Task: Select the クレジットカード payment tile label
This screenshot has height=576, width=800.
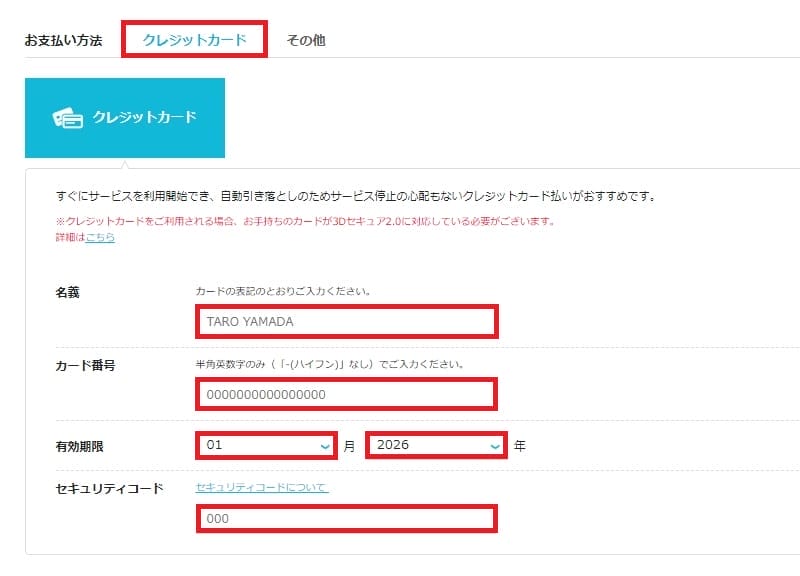Action: pos(144,117)
